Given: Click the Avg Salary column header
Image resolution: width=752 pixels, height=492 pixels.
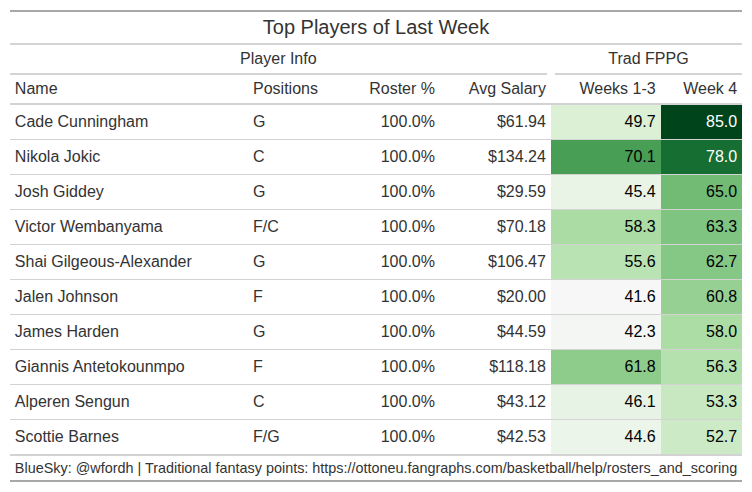Looking at the screenshot, I should point(507,89).
